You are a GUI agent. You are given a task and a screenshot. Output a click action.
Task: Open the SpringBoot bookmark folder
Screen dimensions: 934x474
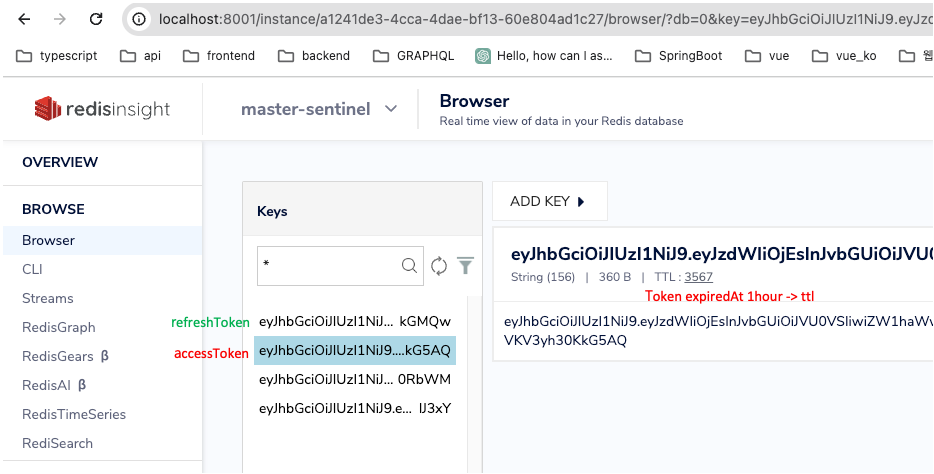pyautogui.click(x=678, y=56)
